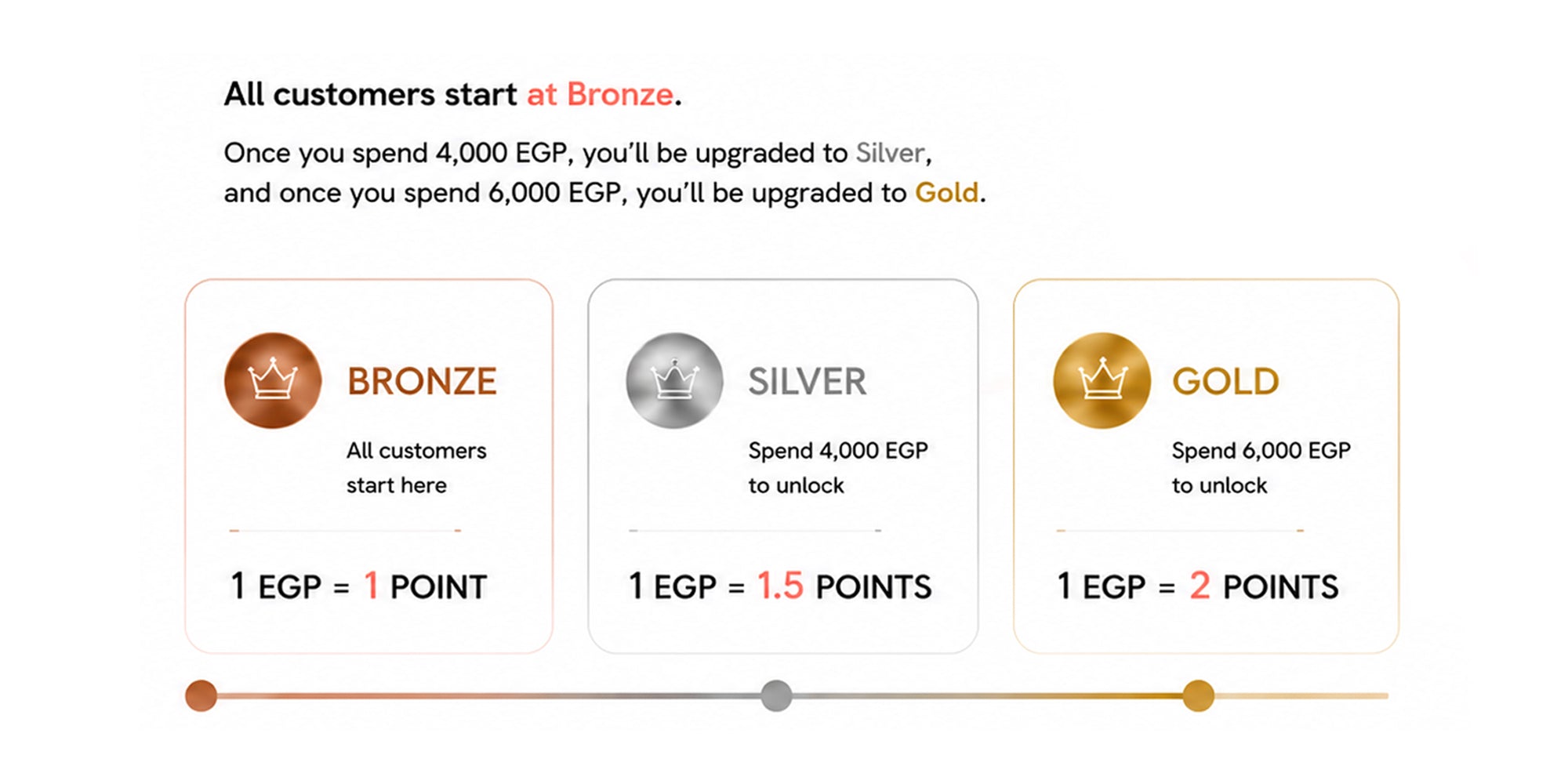Click the "at Bronze" red text in the heading
This screenshot has height=784, width=1568.
click(x=600, y=94)
